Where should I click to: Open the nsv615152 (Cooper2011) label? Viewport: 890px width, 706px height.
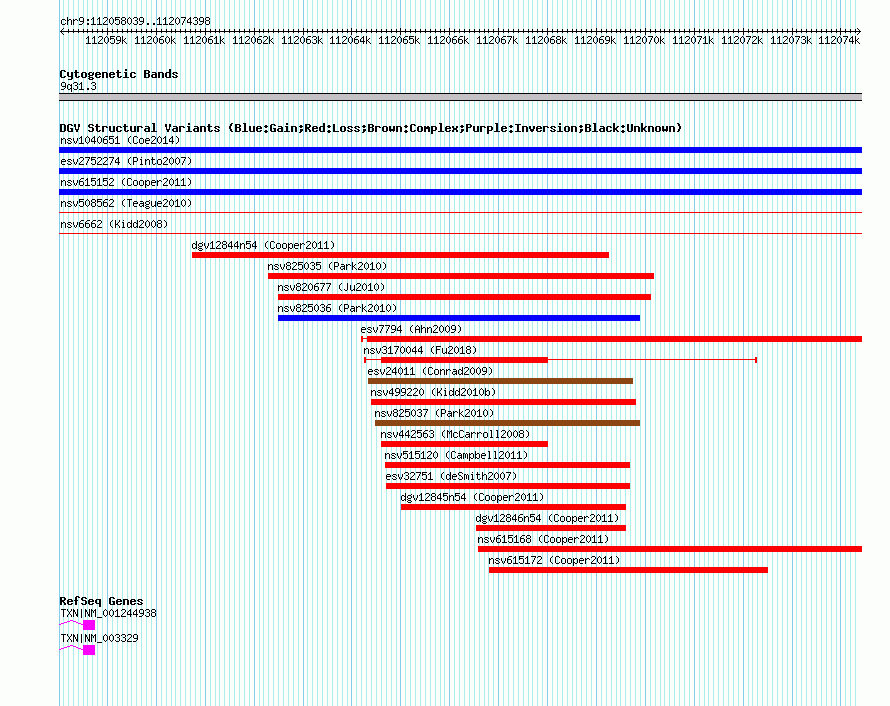click(126, 182)
